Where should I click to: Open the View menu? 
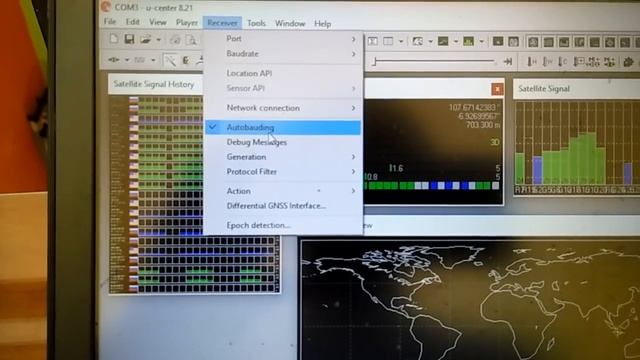click(x=158, y=23)
